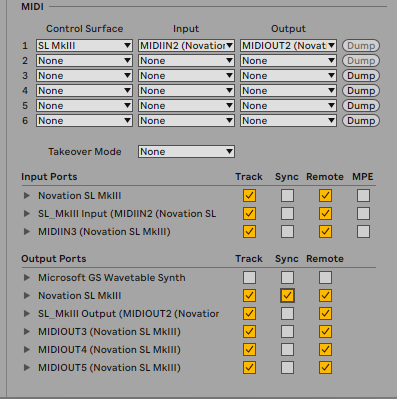Disable Remote for Novation SL MkIII input
This screenshot has width=397, height=399.
point(325,196)
